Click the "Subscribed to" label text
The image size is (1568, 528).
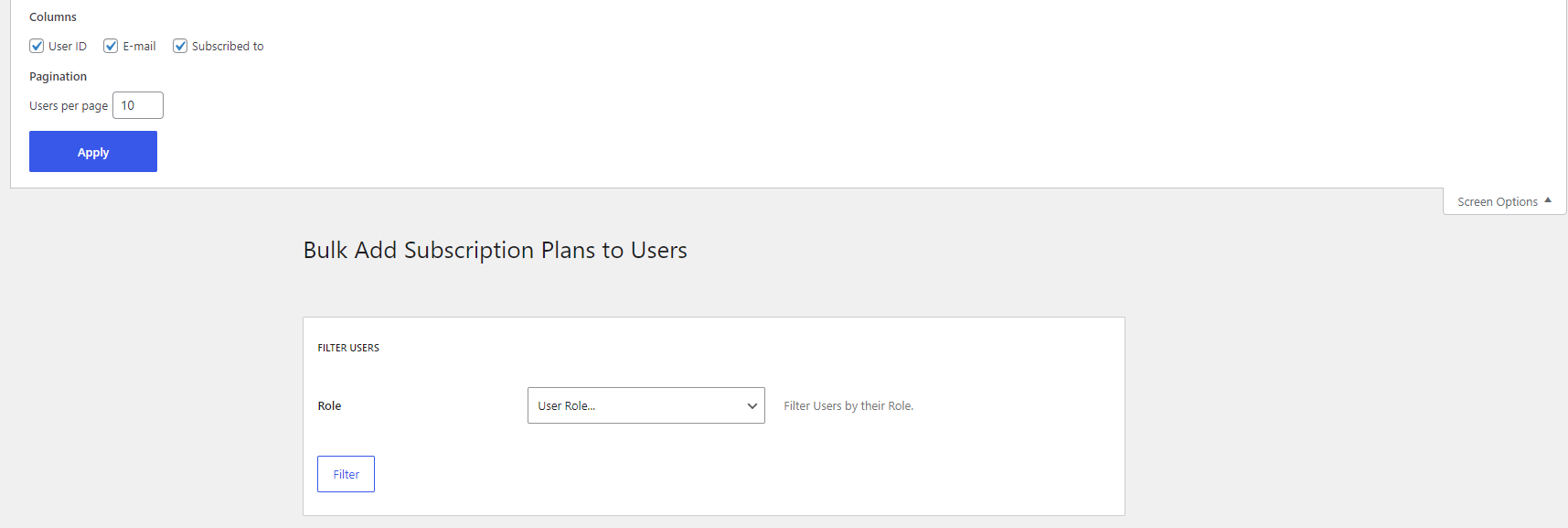[228, 46]
